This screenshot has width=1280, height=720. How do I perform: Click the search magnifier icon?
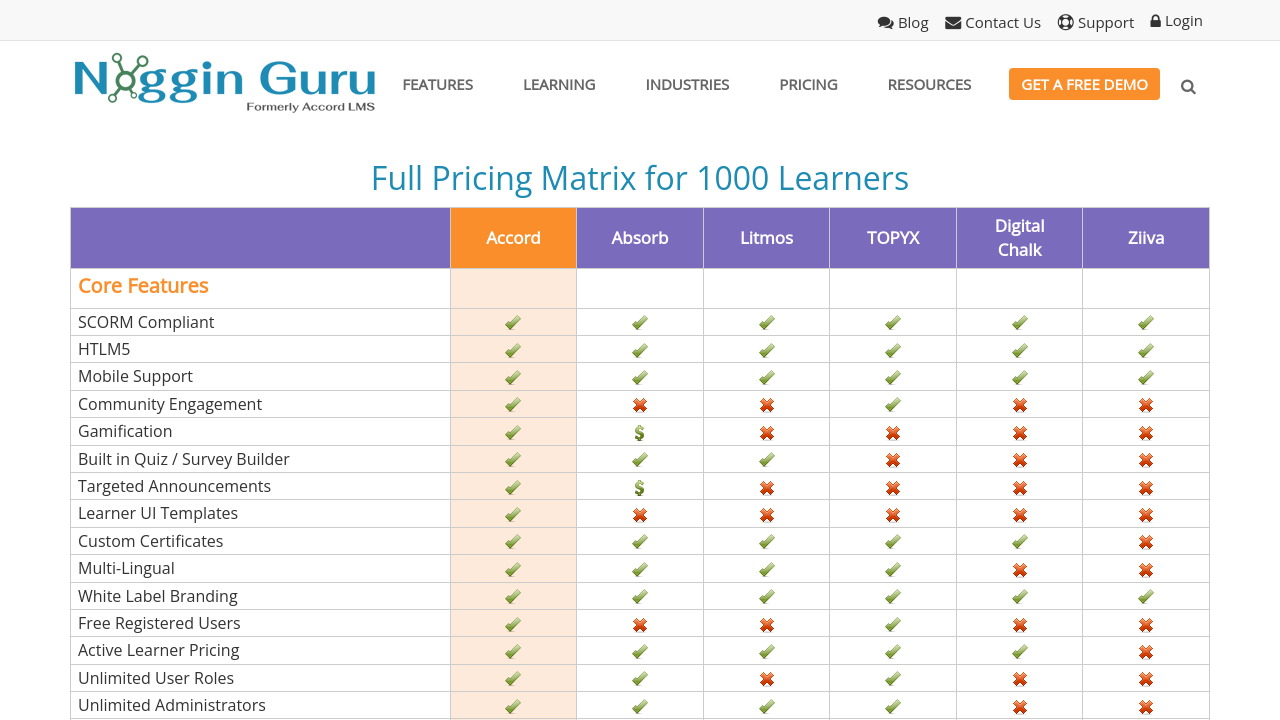click(x=1188, y=86)
